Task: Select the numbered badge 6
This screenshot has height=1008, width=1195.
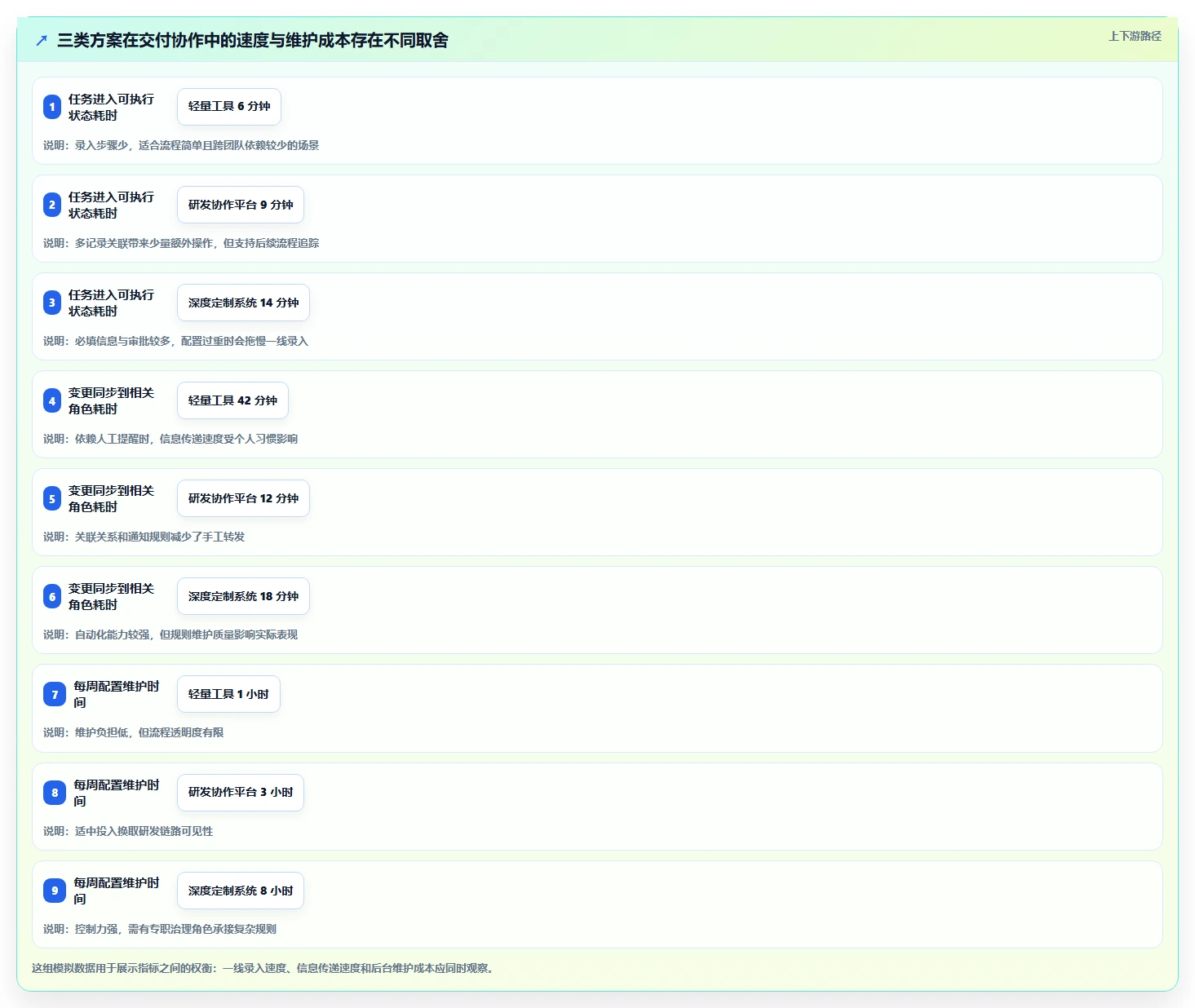Action: click(x=52, y=596)
